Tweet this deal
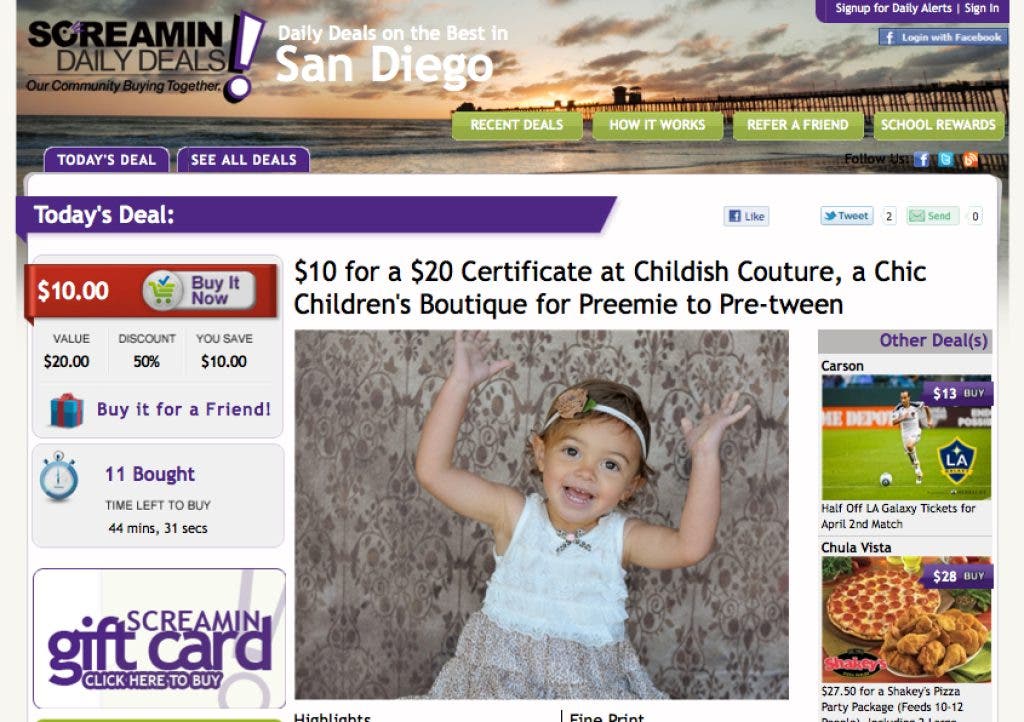Screen dimensions: 1024x722 [847, 216]
